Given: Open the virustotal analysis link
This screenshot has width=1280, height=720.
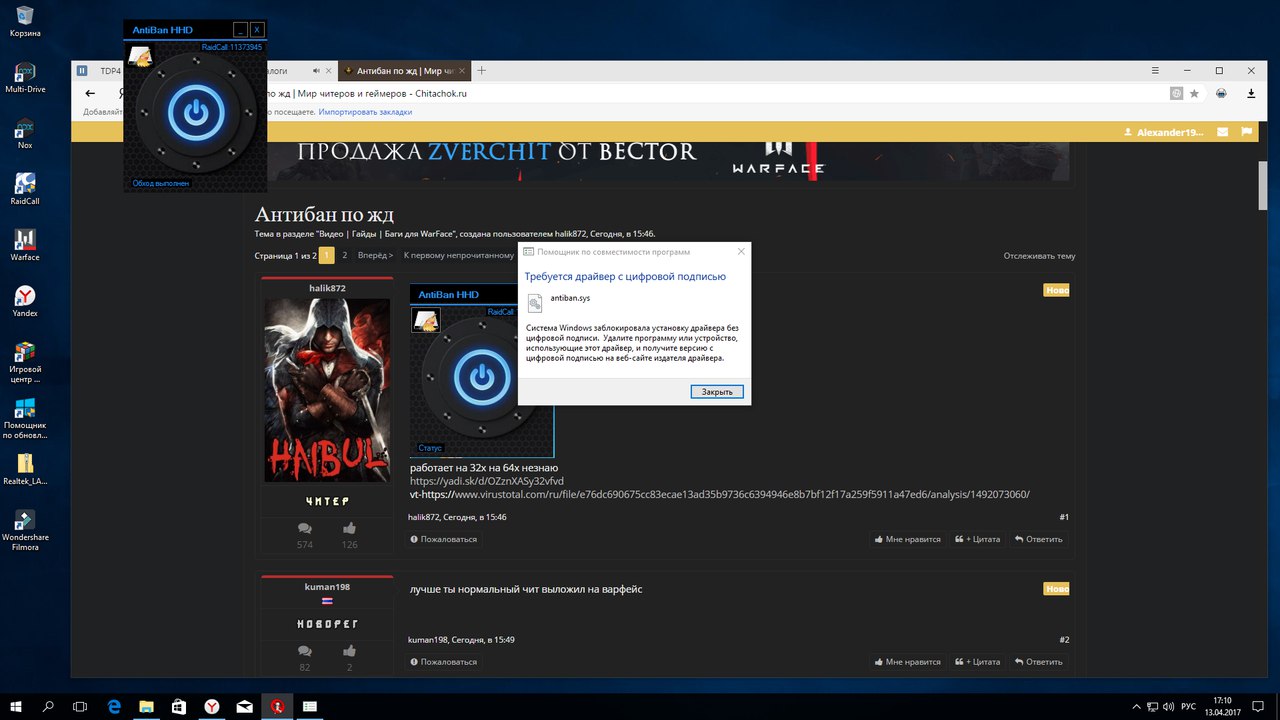Looking at the screenshot, I should pos(740,494).
